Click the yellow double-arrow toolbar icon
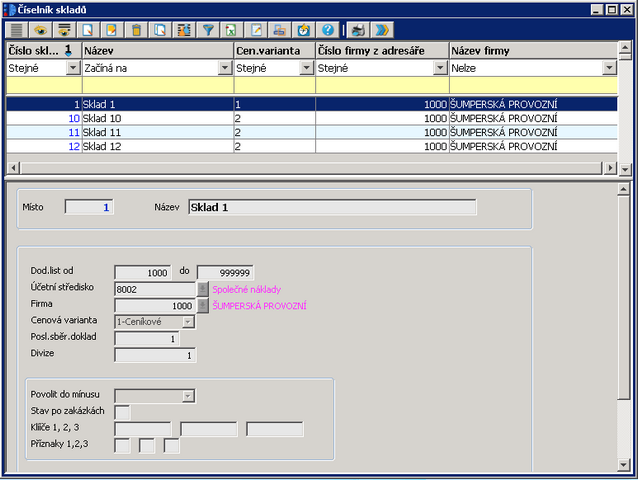This screenshot has width=638, height=480. click(x=381, y=30)
